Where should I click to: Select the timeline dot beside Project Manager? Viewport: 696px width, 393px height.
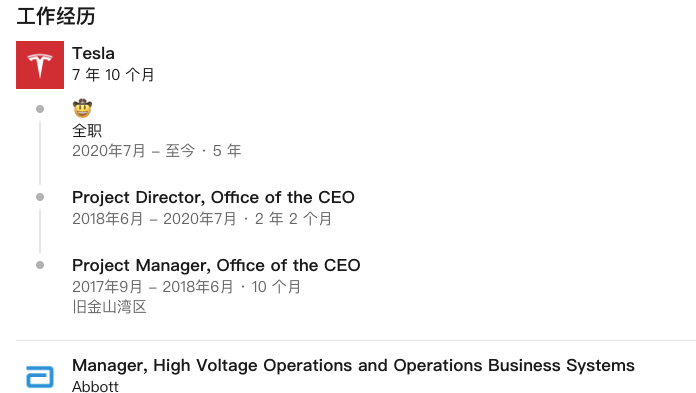click(x=40, y=265)
